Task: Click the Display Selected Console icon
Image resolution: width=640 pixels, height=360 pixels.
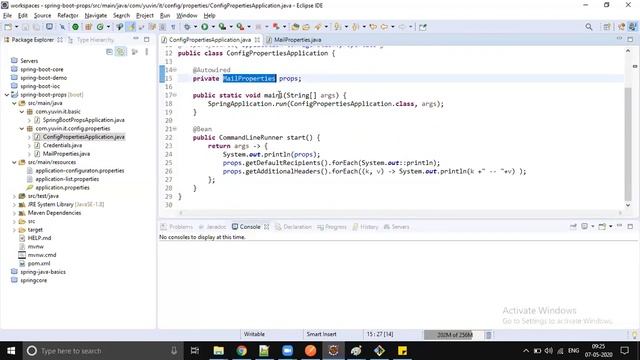Action: [x=584, y=227]
